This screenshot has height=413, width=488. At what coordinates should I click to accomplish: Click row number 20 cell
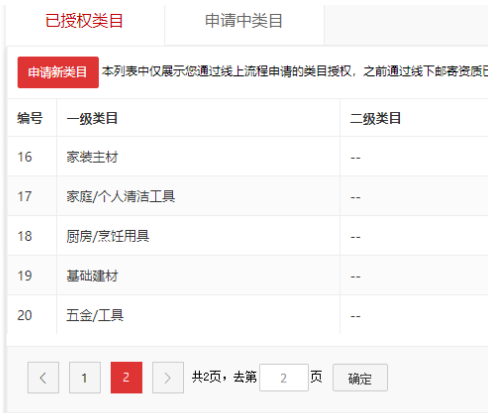32,315
